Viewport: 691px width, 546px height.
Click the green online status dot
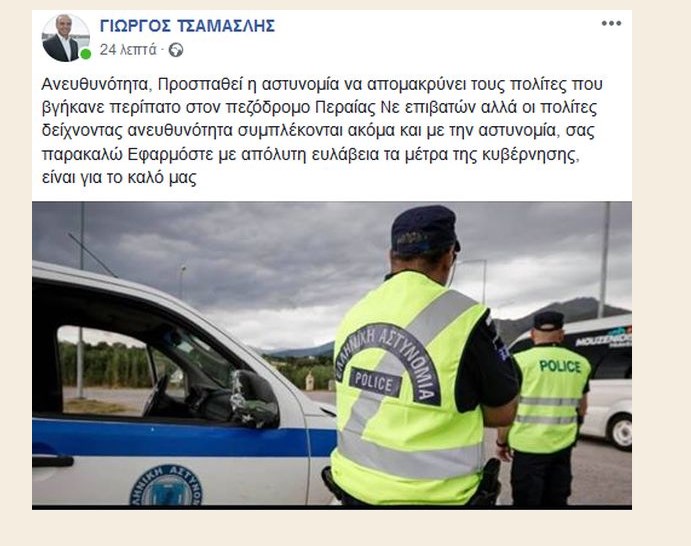coord(85,54)
